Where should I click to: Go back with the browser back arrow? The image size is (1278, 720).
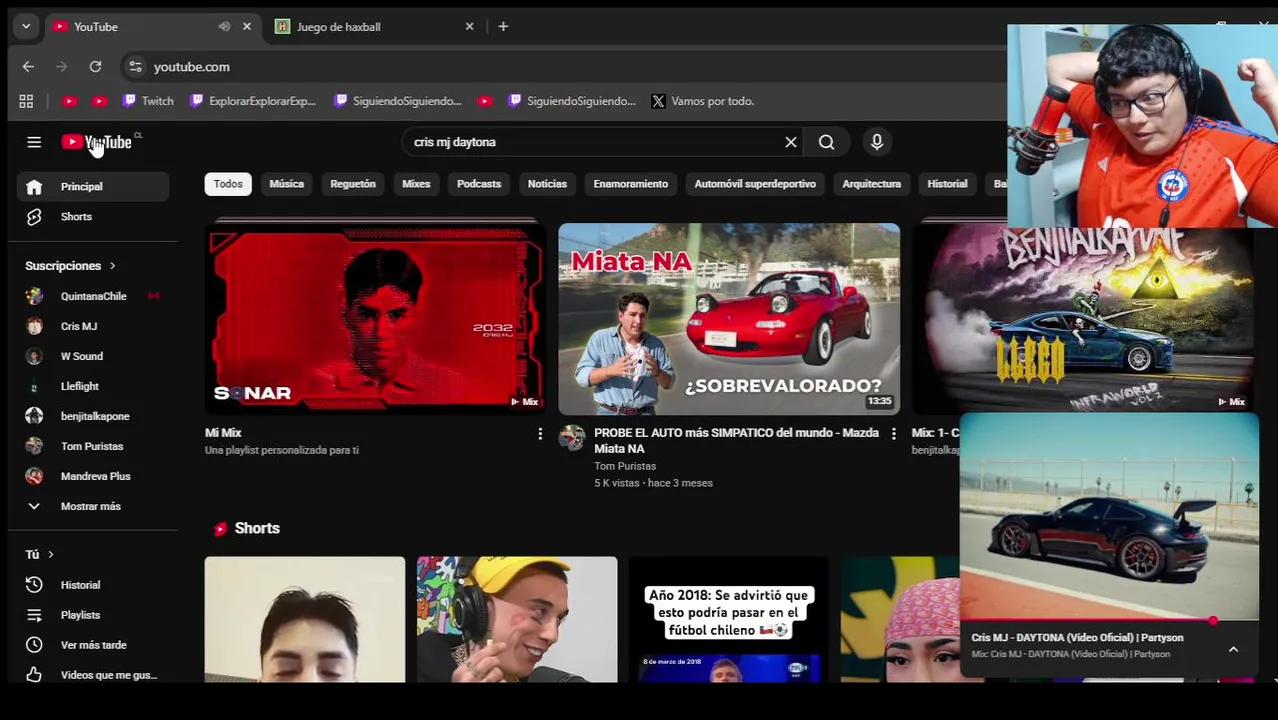(28, 67)
